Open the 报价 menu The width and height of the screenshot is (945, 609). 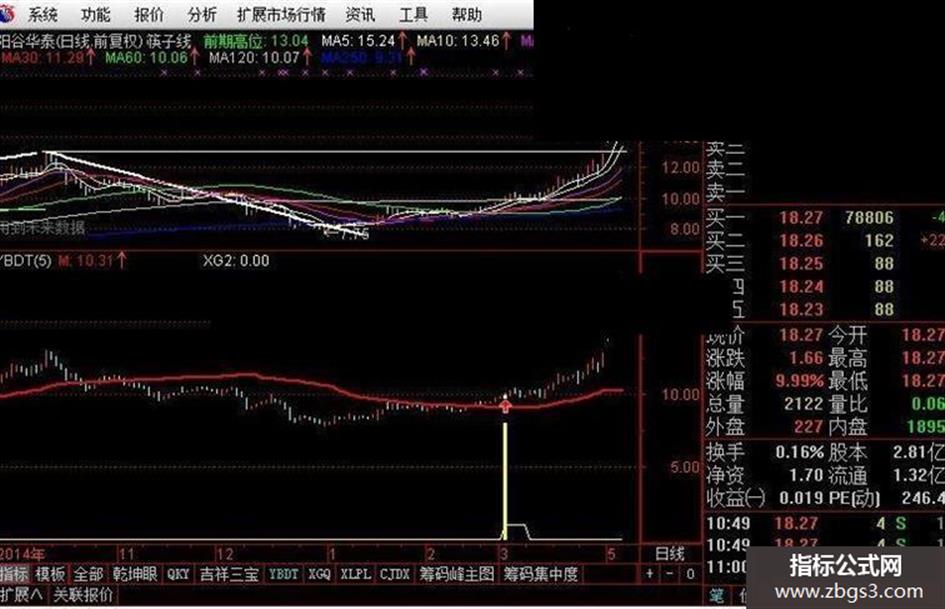(x=149, y=14)
